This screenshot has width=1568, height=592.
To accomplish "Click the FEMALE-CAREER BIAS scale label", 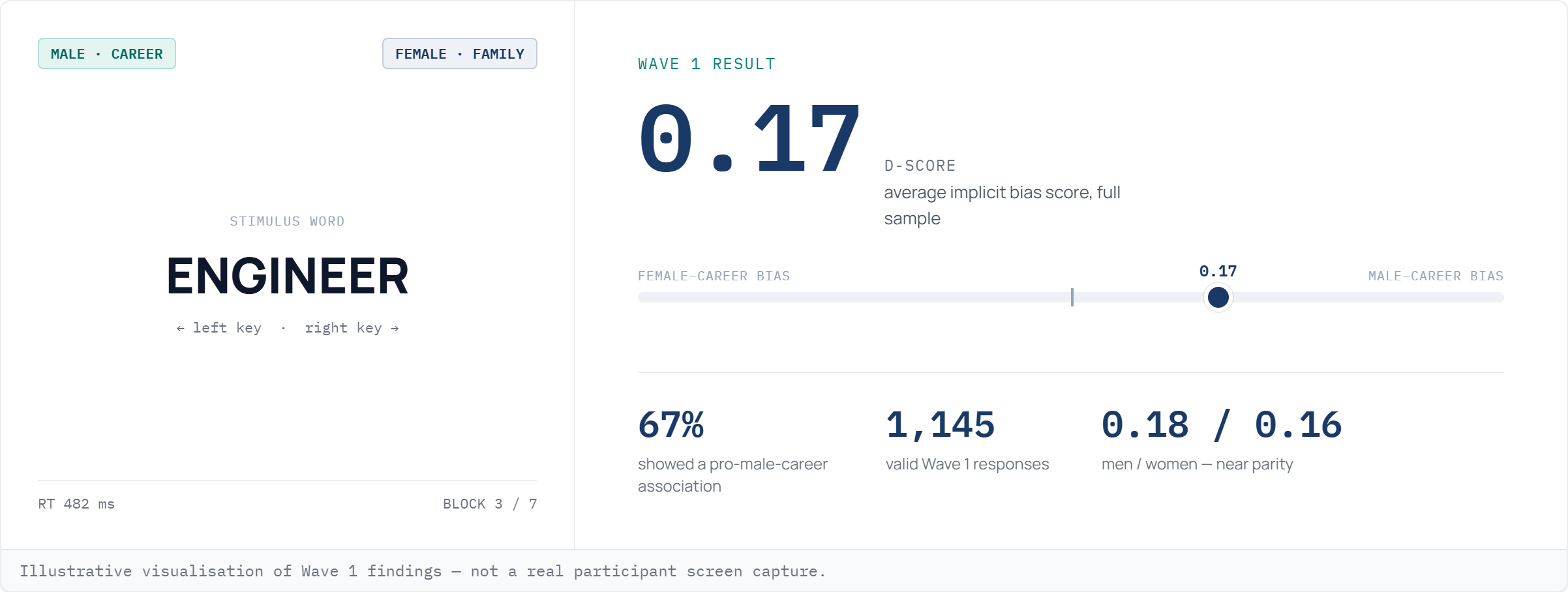I will point(714,276).
